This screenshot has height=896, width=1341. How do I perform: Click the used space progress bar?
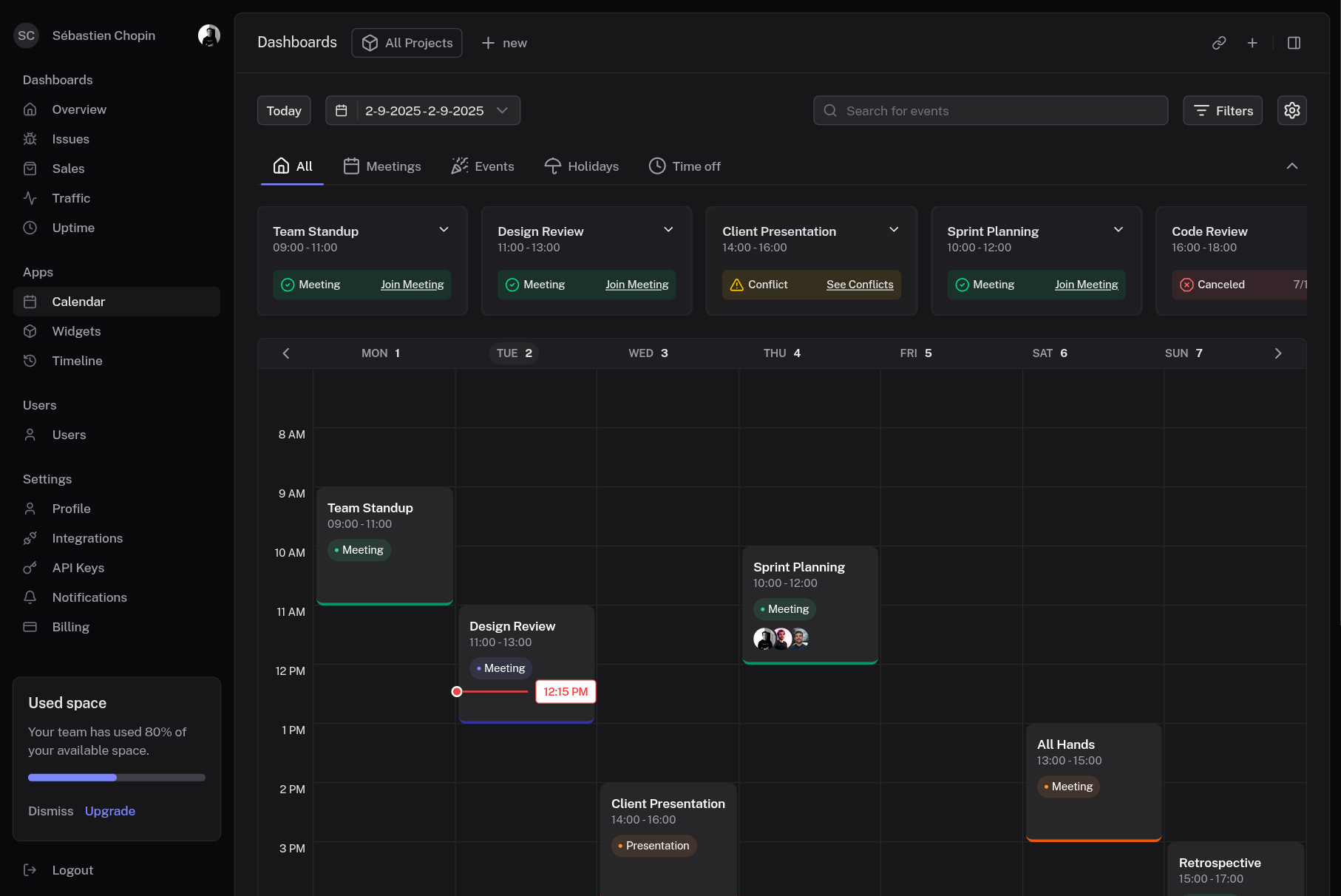[117, 778]
